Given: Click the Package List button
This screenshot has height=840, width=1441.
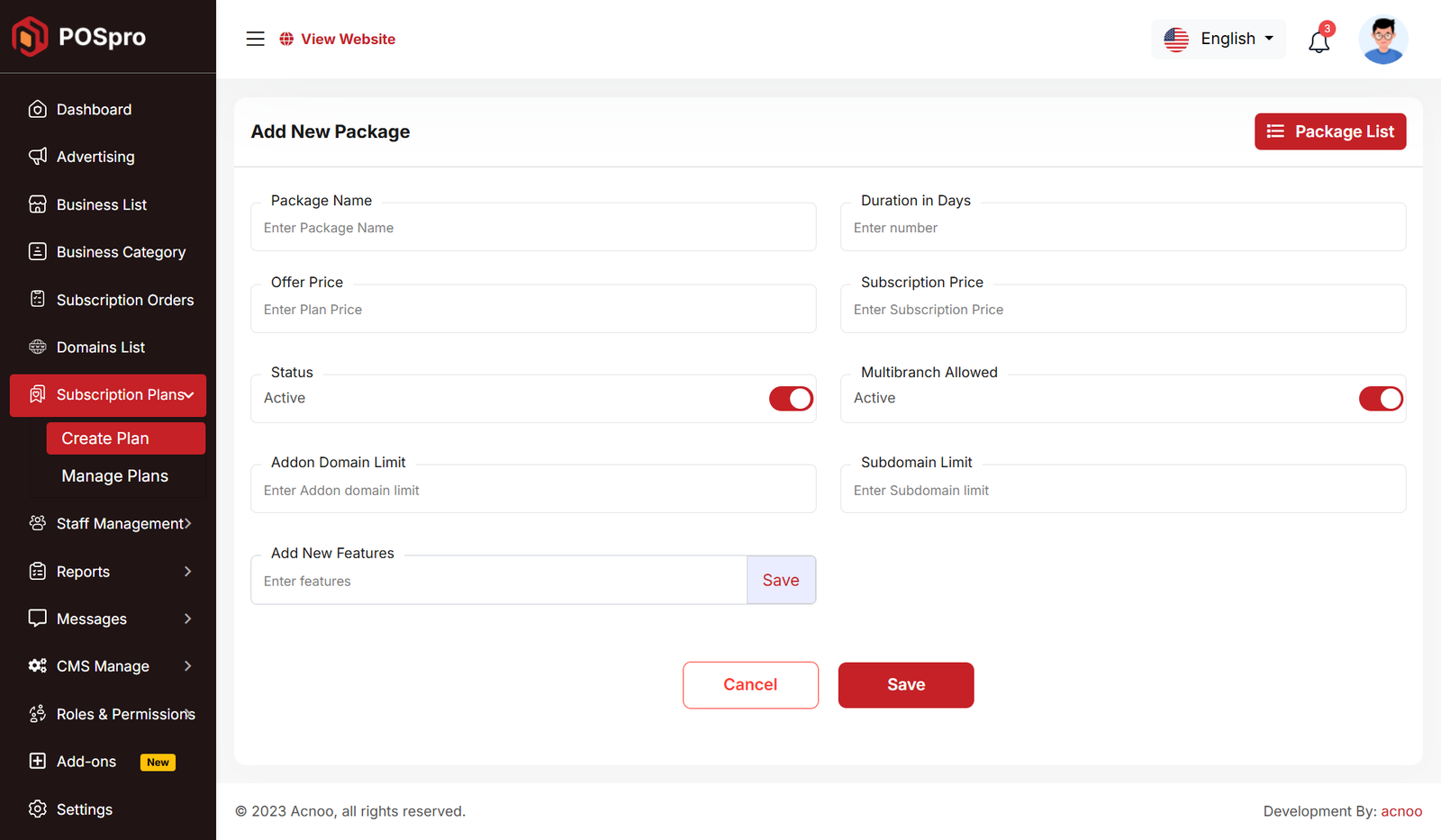Looking at the screenshot, I should 1329,131.
